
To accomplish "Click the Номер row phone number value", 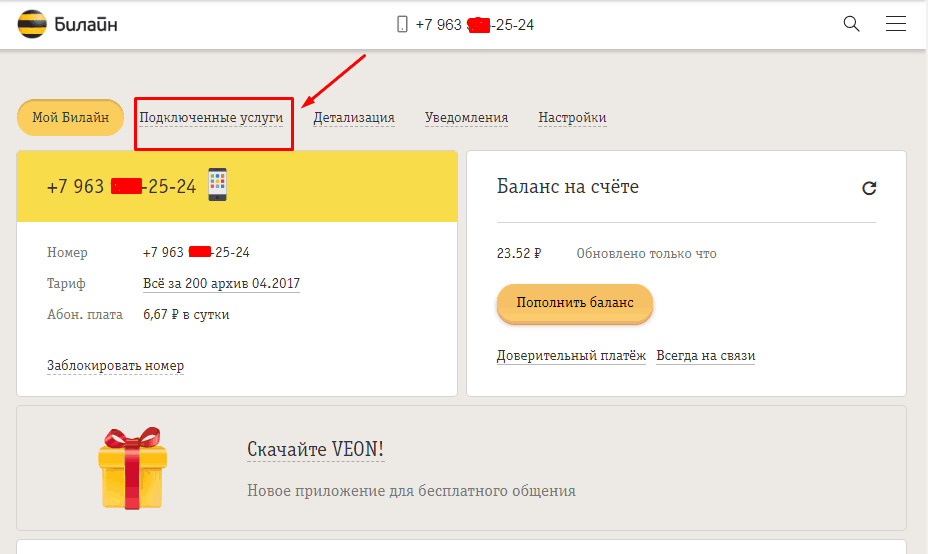I will [x=196, y=252].
